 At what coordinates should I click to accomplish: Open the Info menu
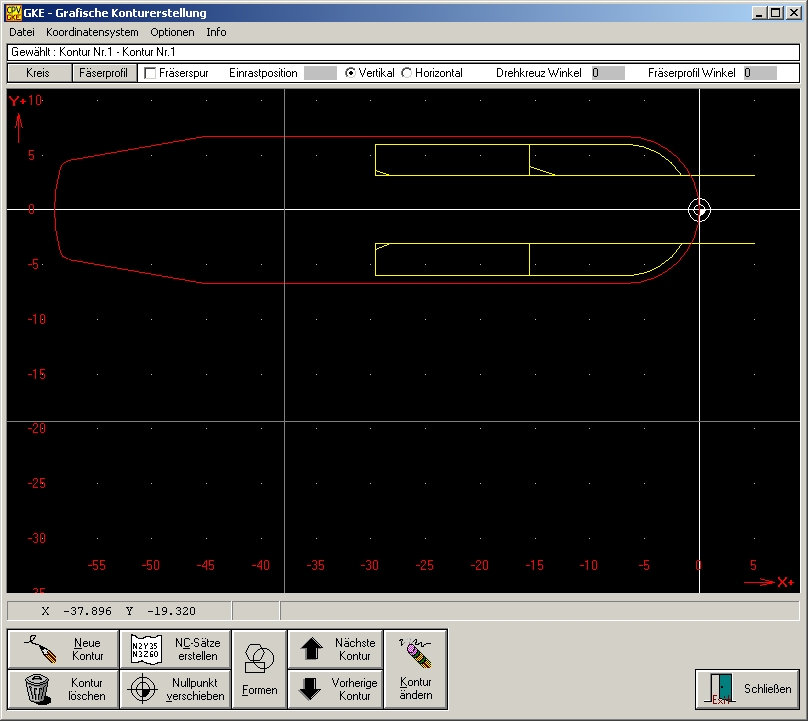pos(216,32)
